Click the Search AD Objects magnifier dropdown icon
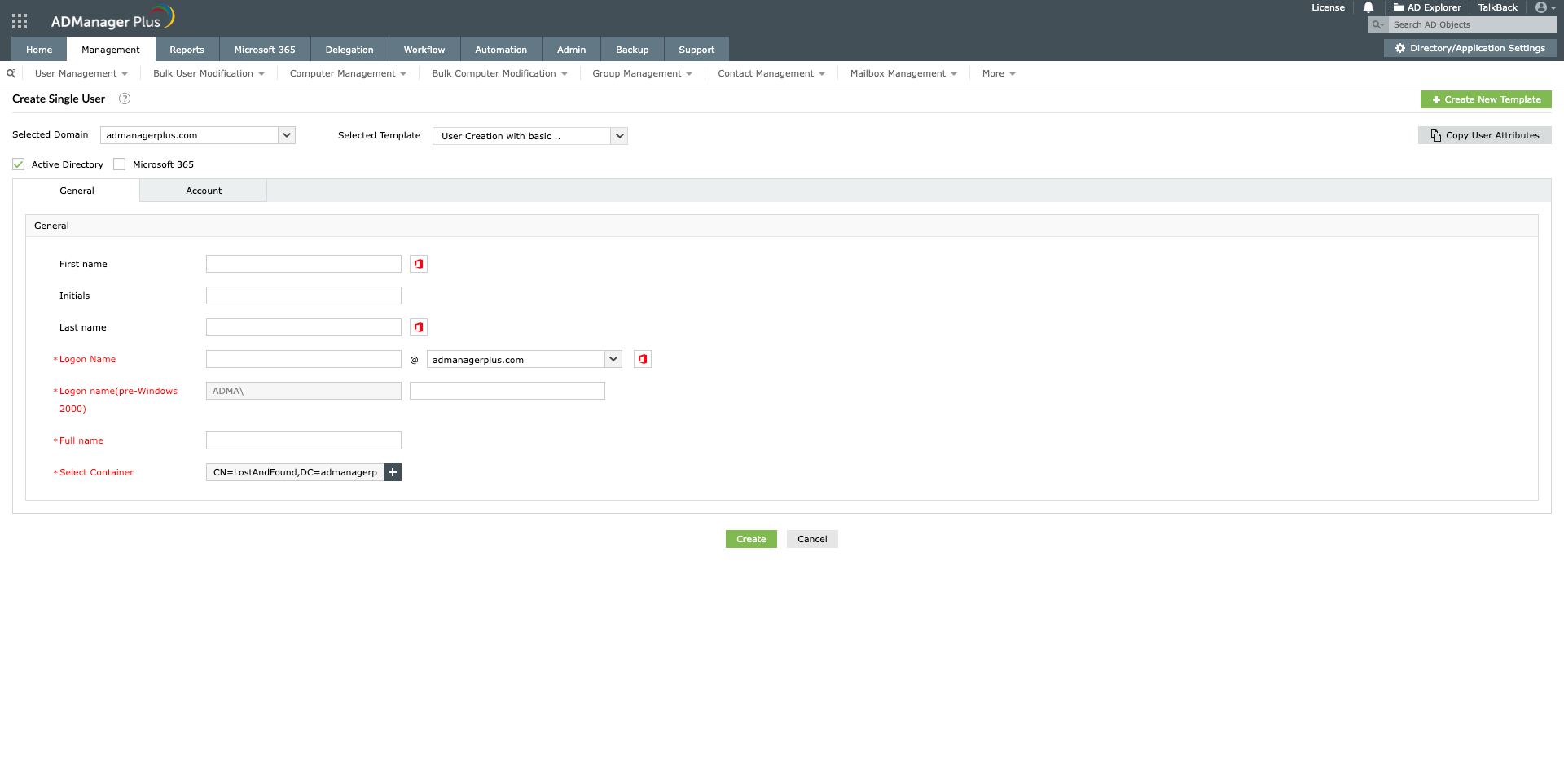Viewport: 1564px width, 784px height. 1378,24
